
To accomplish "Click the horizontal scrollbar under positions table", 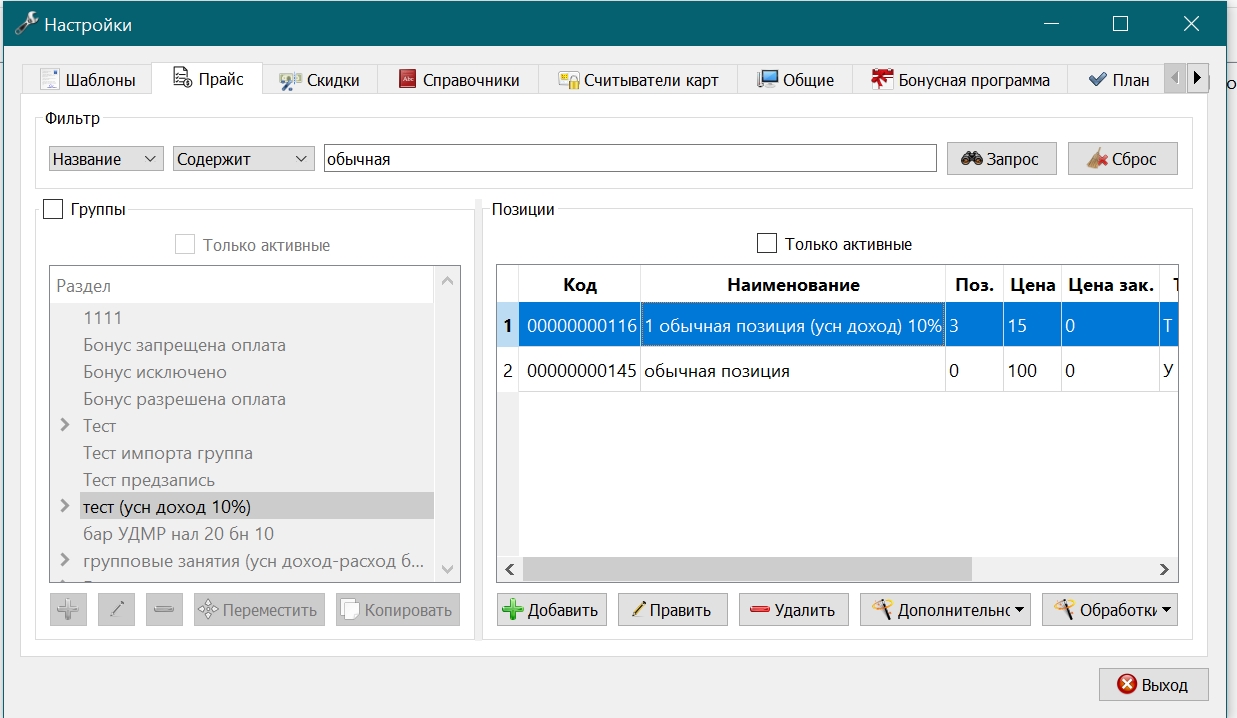I will [838, 570].
